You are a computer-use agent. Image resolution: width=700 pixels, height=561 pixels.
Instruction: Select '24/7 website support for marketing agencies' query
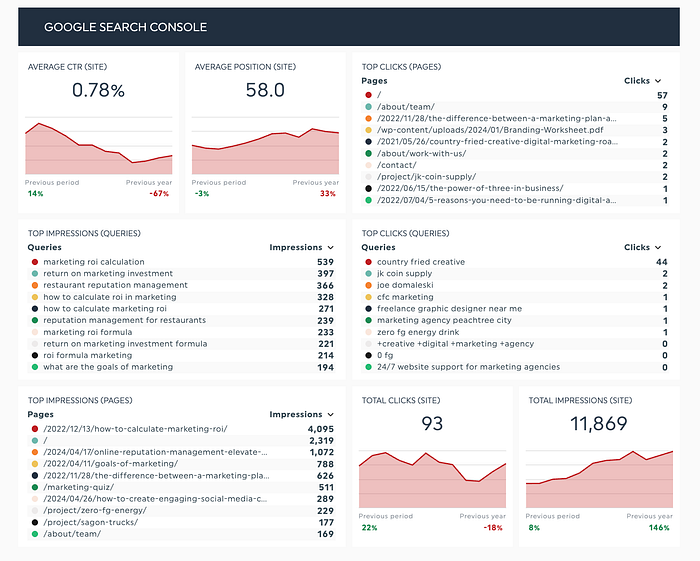click(x=516, y=367)
